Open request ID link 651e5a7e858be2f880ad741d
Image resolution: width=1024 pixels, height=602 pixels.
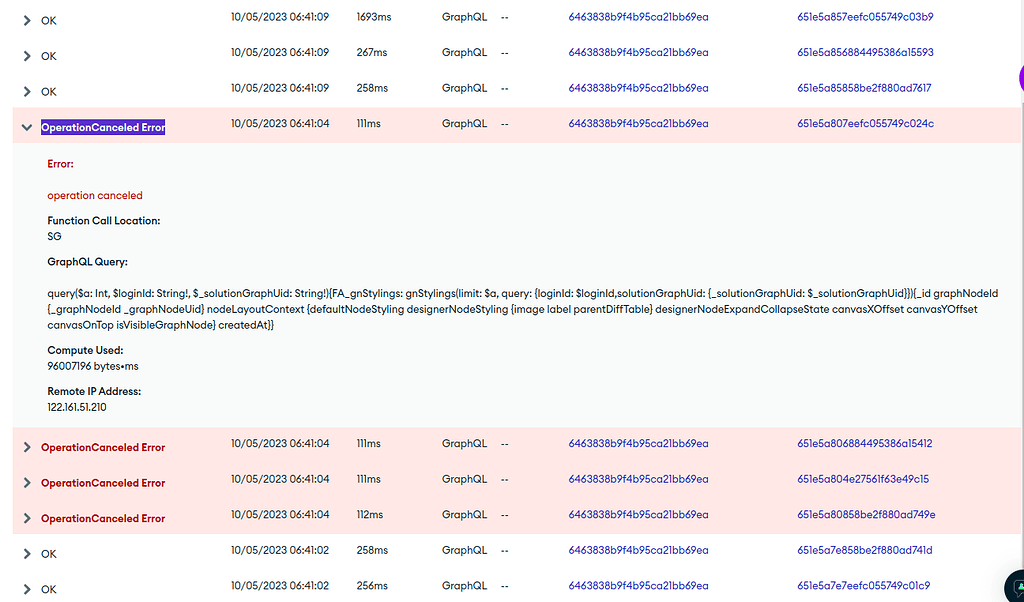864,550
